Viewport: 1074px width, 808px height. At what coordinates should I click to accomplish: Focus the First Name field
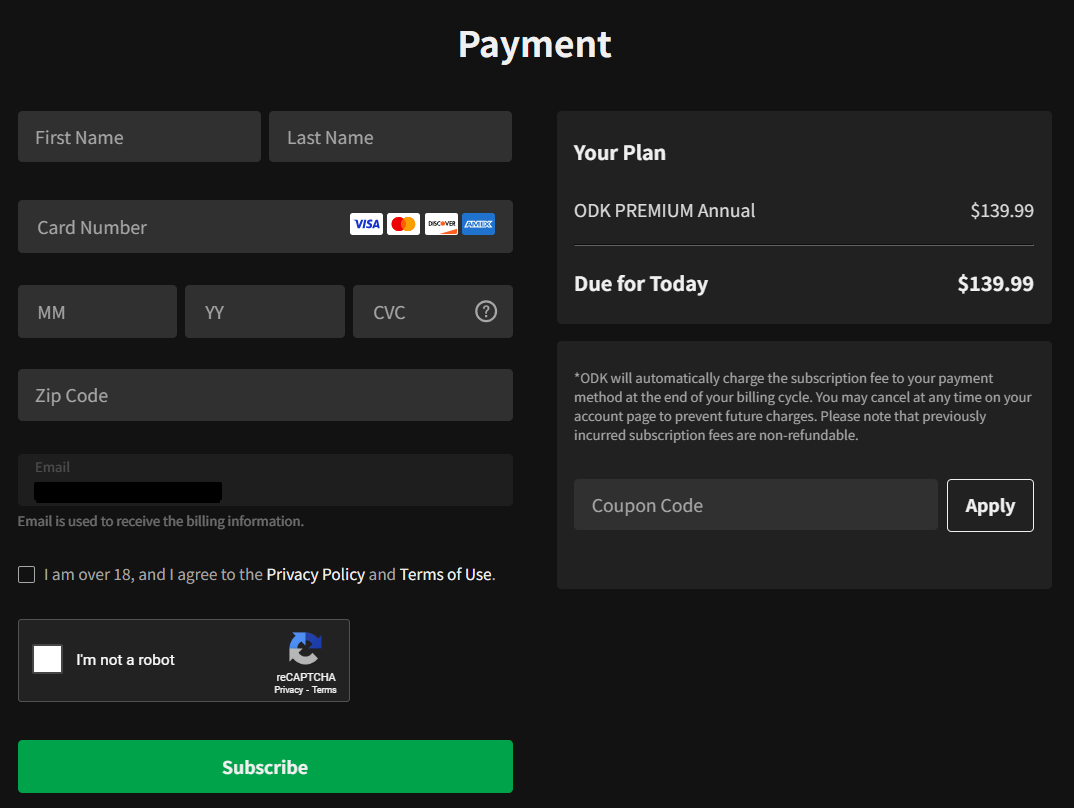(139, 137)
